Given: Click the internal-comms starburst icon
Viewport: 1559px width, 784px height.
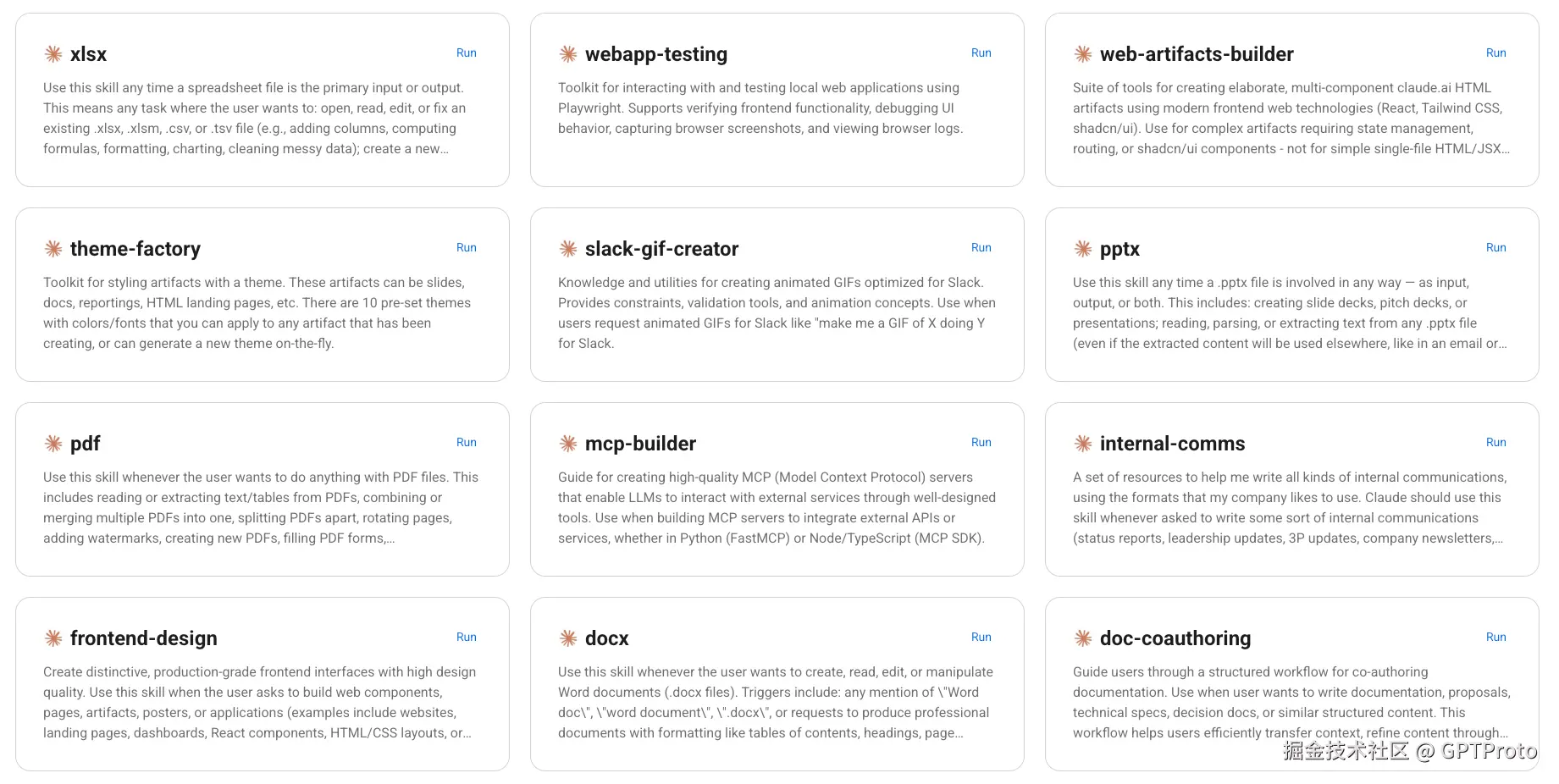Looking at the screenshot, I should 1083,444.
